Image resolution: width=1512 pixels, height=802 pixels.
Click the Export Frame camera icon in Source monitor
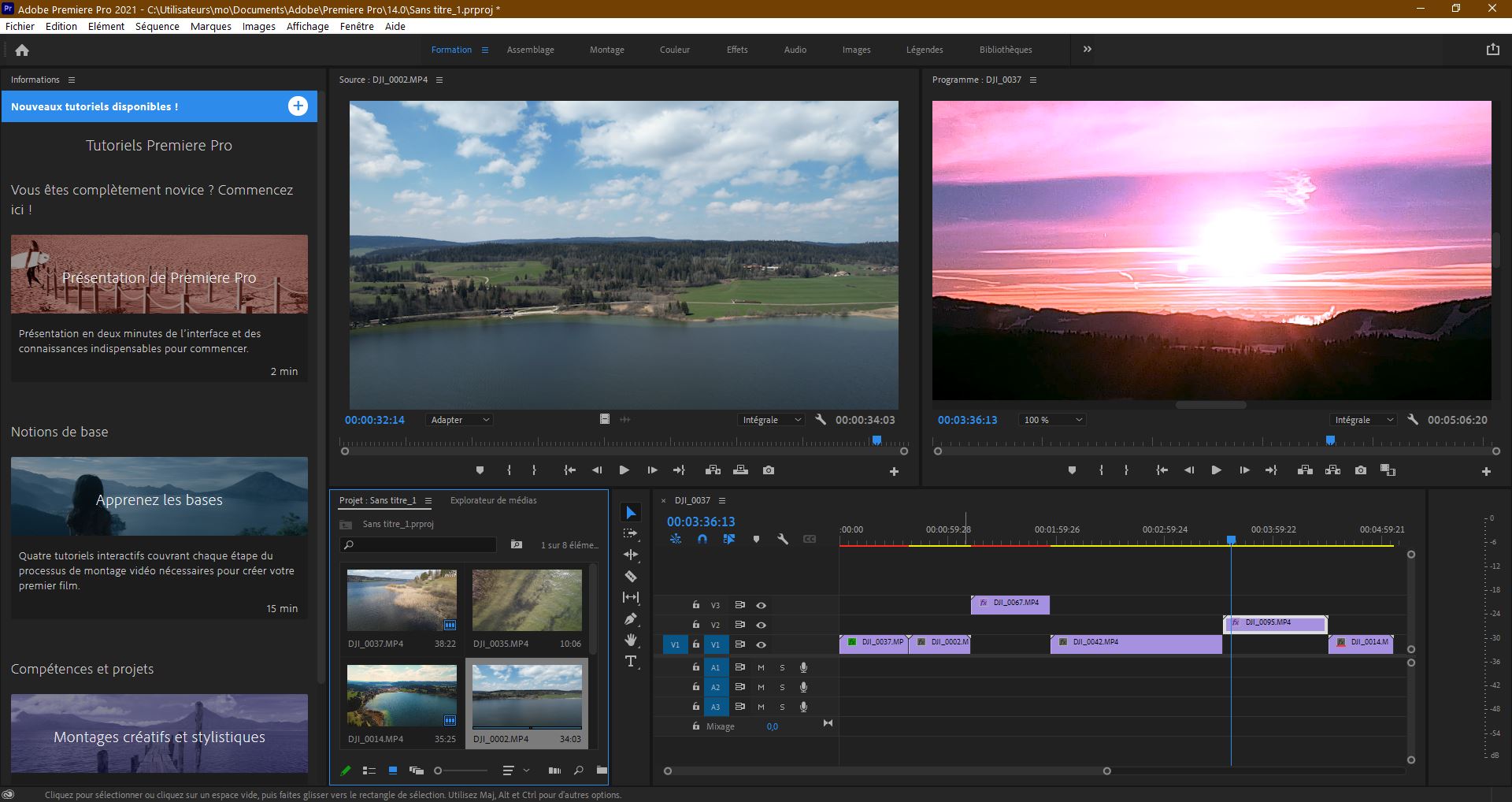tap(769, 470)
